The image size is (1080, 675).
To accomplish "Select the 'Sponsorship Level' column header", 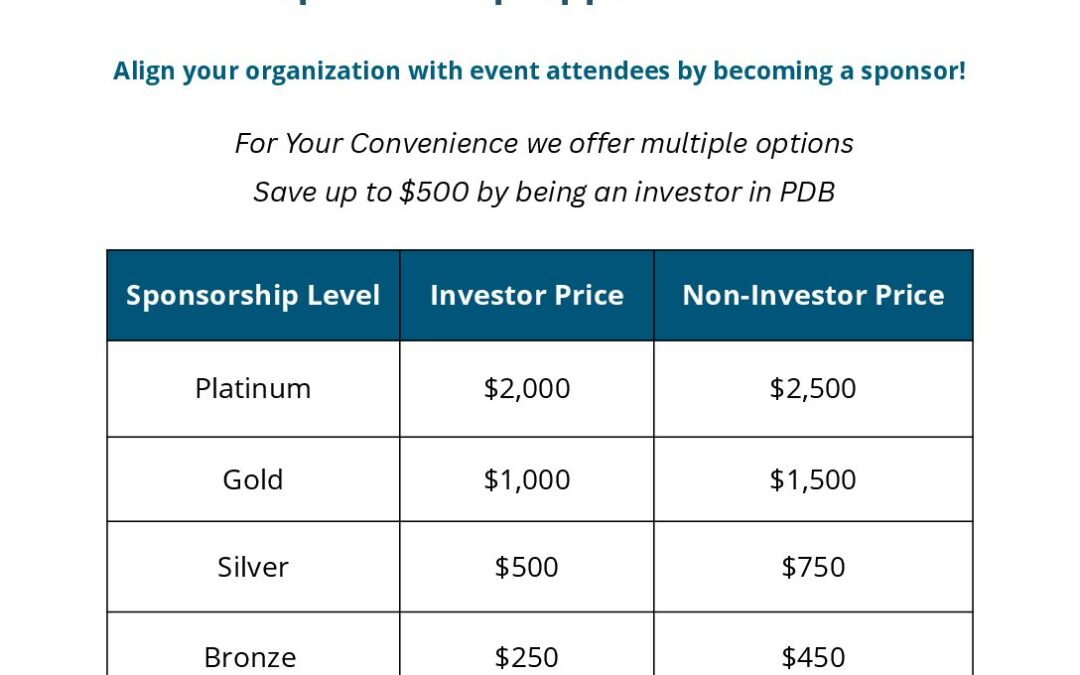I will (253, 296).
